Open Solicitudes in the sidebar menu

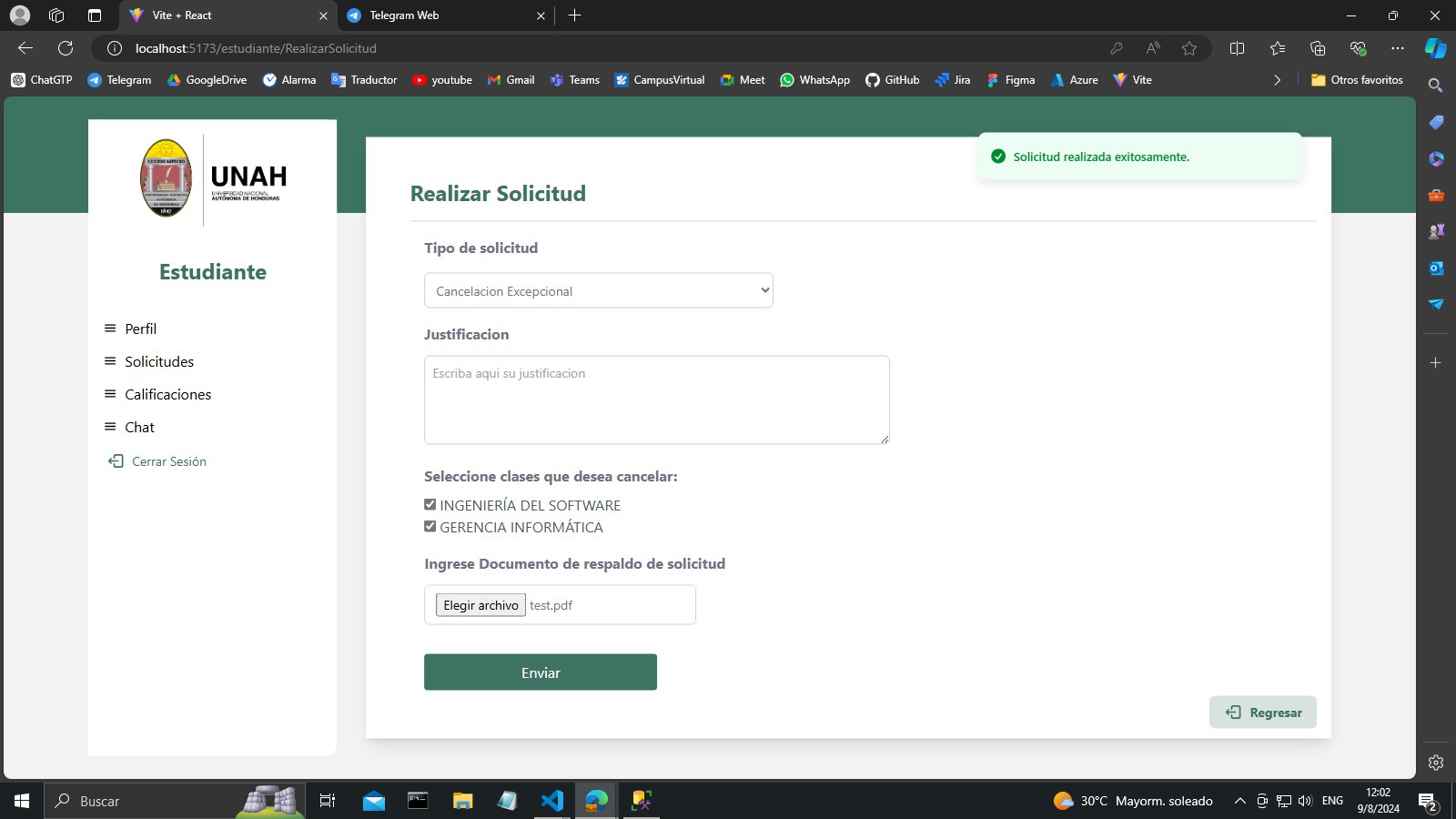159,361
